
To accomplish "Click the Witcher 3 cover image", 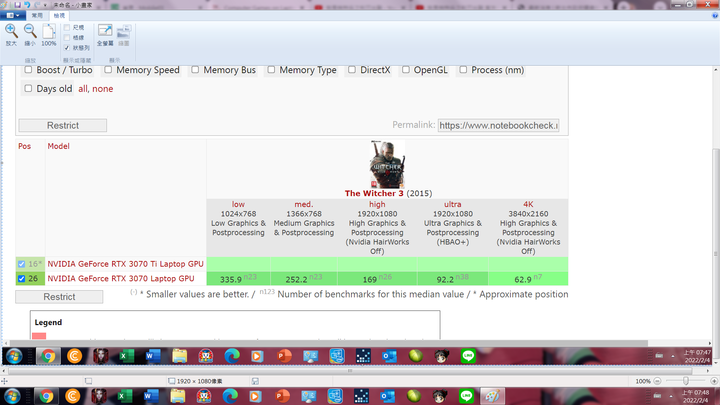I will (387, 164).
